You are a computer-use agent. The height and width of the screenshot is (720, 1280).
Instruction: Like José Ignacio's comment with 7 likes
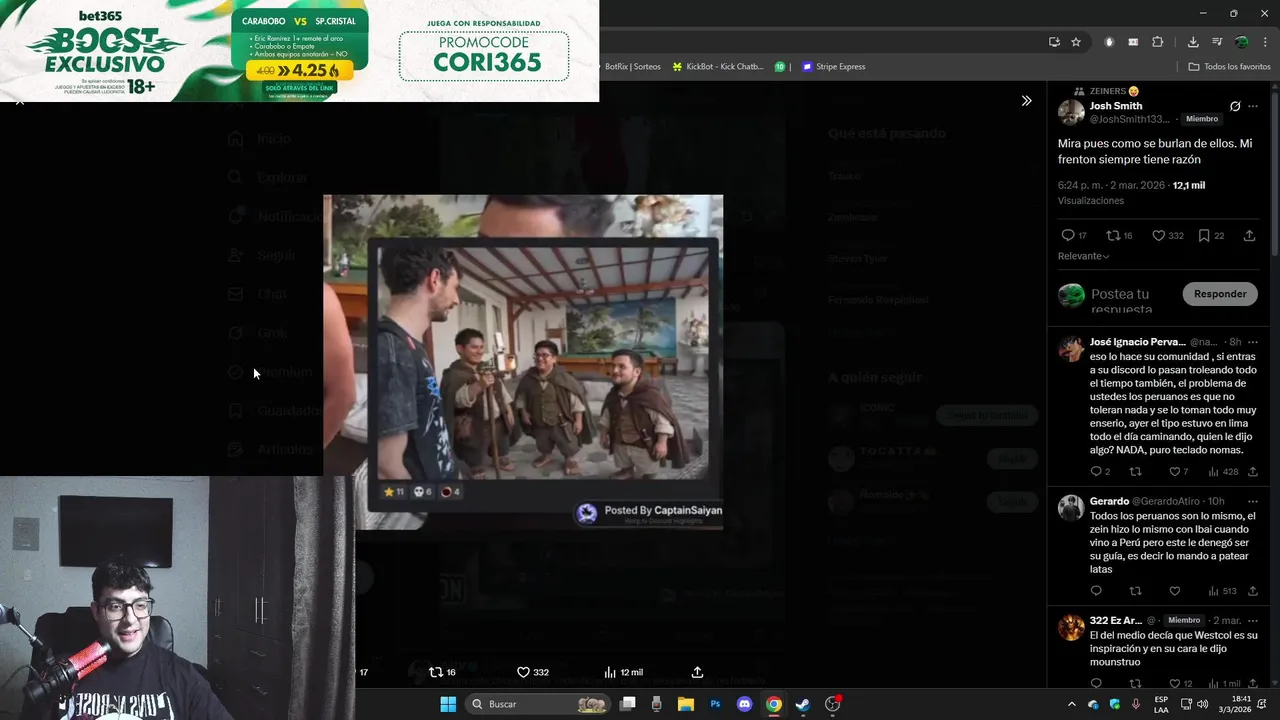pyautogui.click(x=1179, y=471)
